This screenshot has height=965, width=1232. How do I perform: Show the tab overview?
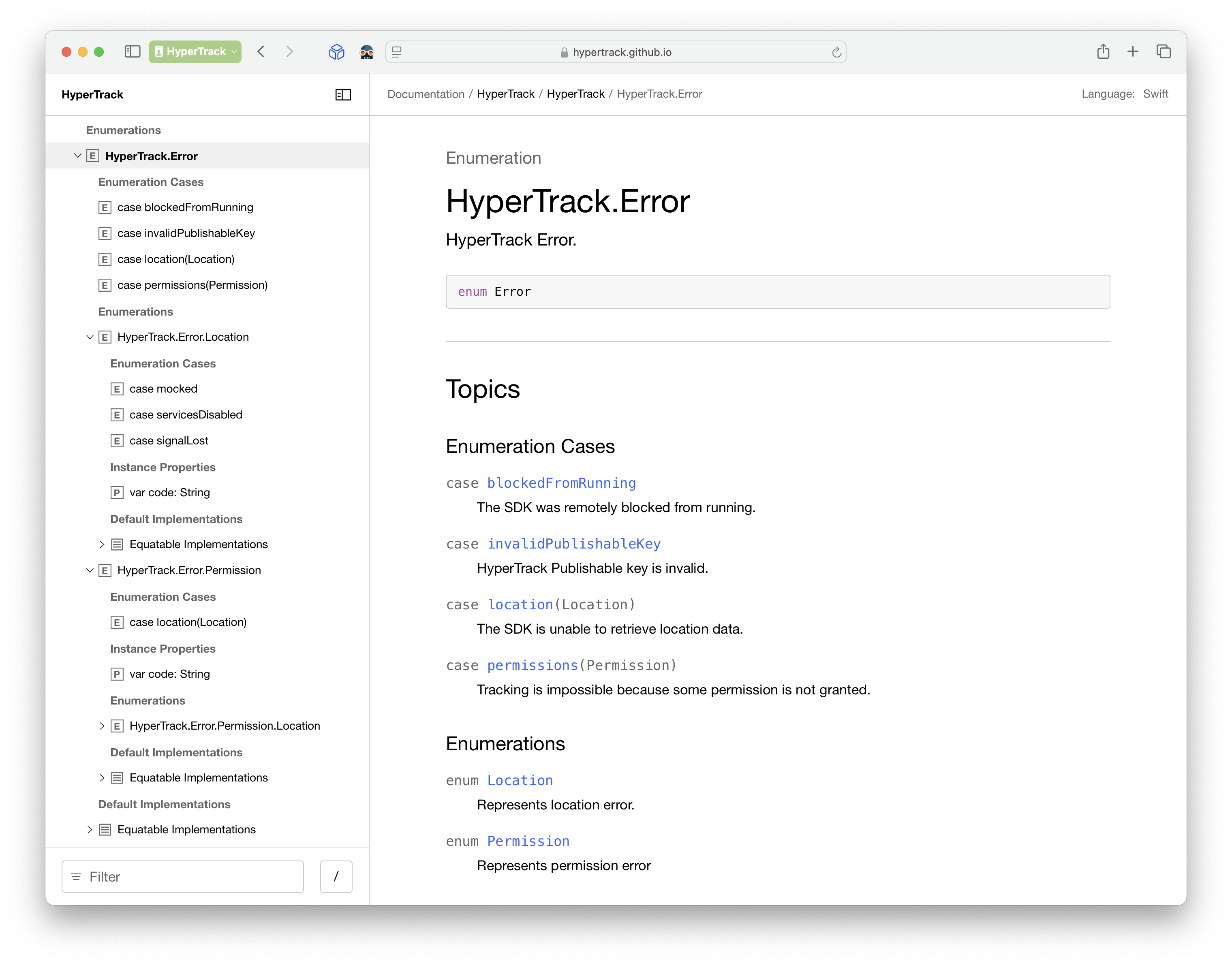point(1164,51)
